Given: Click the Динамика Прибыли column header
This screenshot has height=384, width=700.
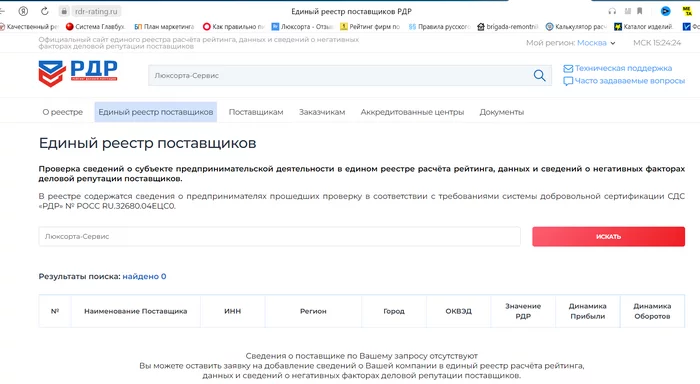Looking at the screenshot, I should [588, 311].
